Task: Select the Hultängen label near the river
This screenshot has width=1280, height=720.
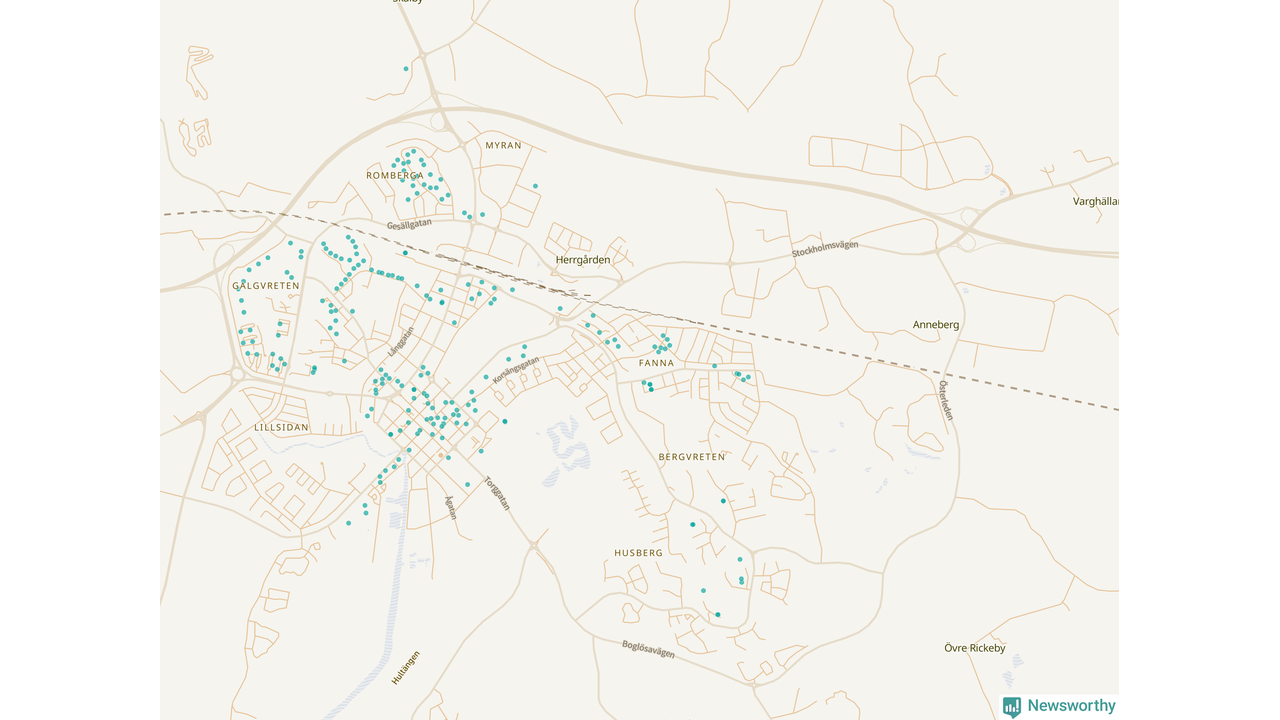Action: click(405, 667)
